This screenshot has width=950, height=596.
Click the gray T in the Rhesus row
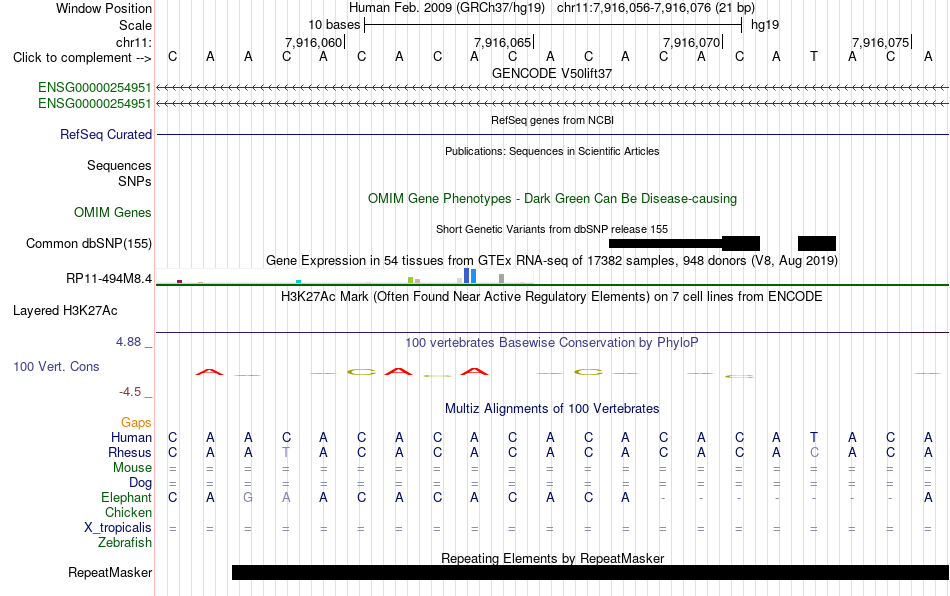[286, 452]
